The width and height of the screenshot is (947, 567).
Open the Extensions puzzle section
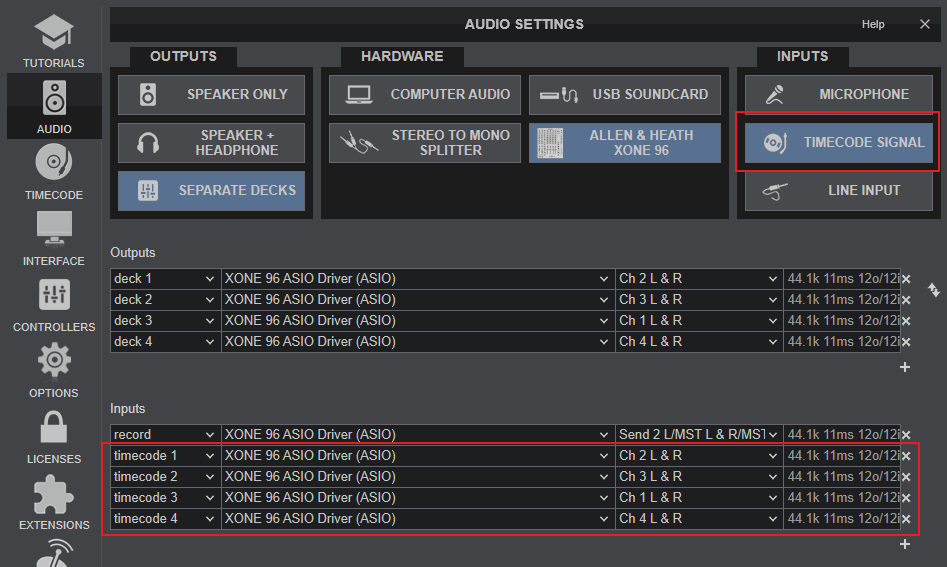point(53,502)
